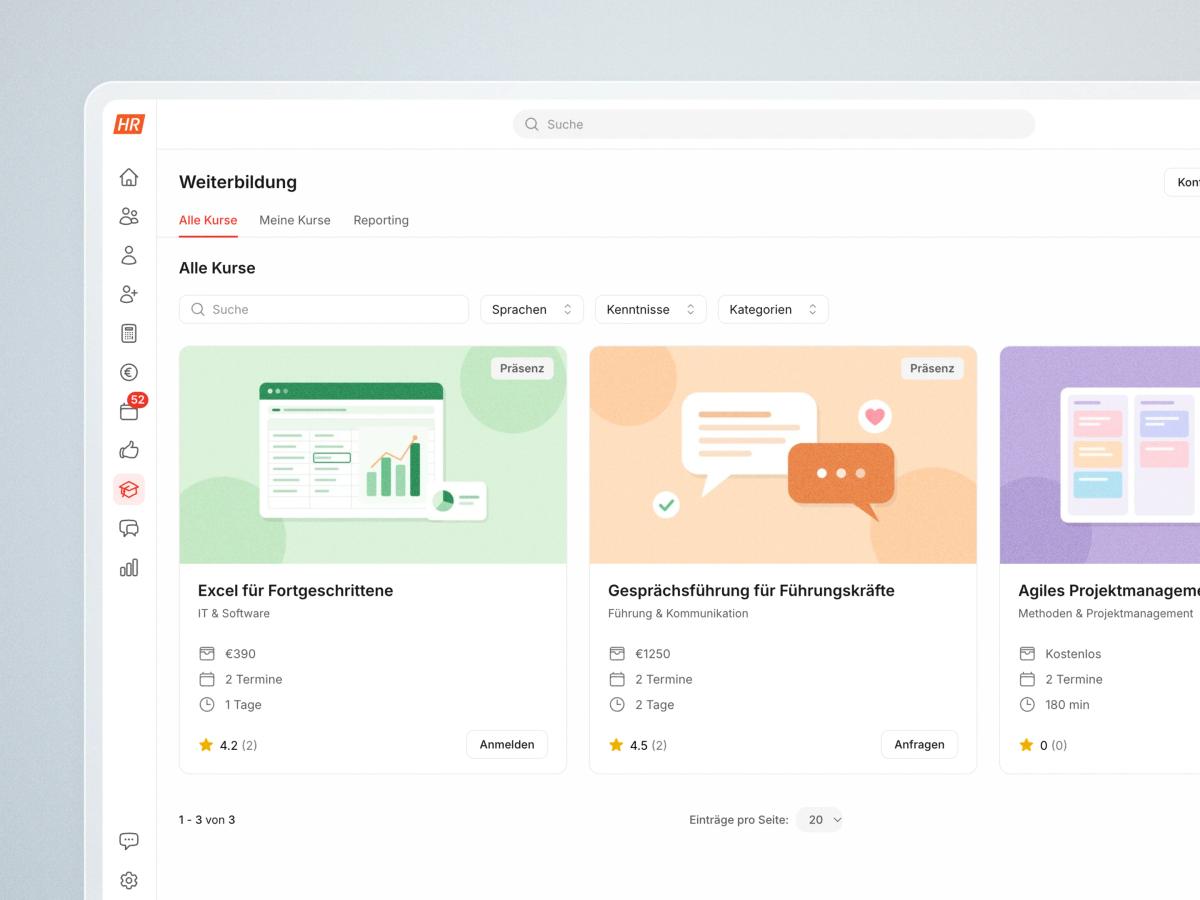The image size is (1200, 900).
Task: Focus the course Suche filter field
Action: click(x=324, y=309)
